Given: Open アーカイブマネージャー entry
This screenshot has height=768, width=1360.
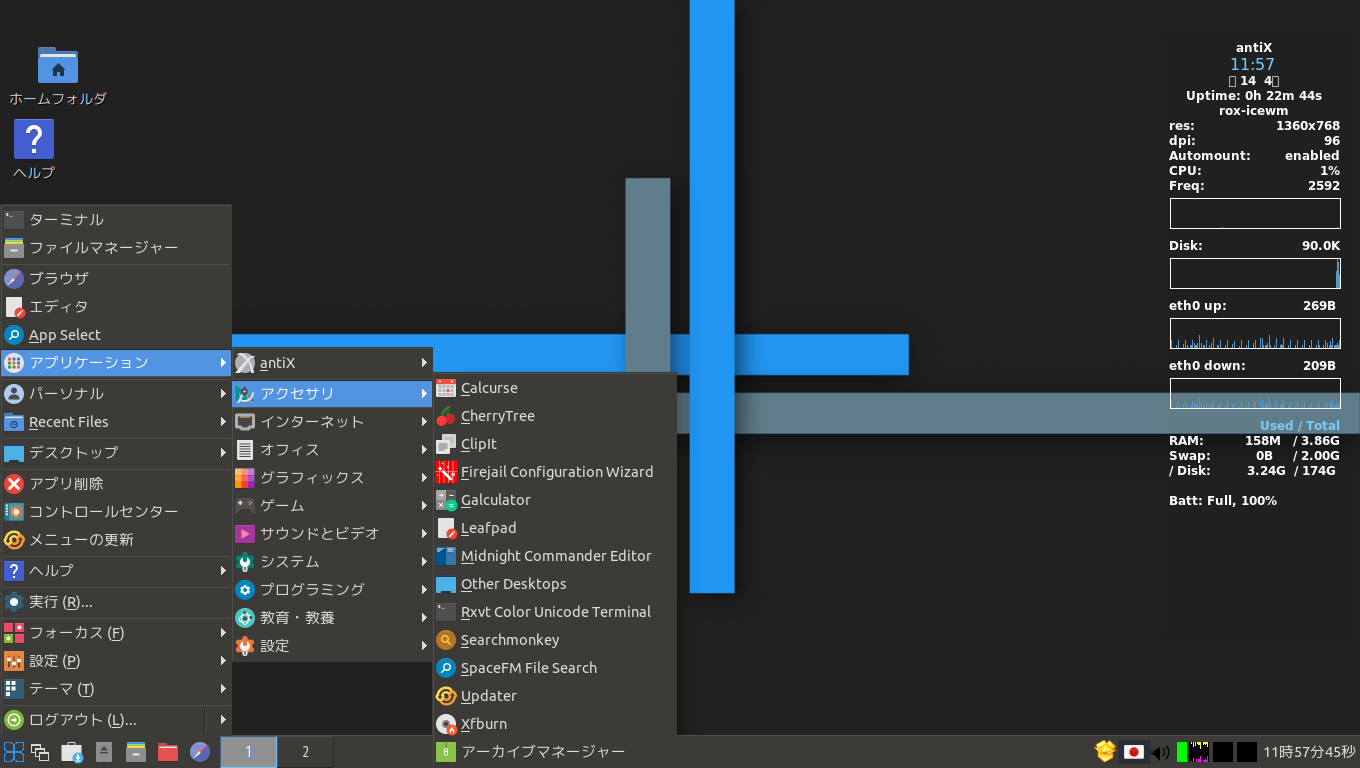Looking at the screenshot, I should pyautogui.click(x=555, y=752).
